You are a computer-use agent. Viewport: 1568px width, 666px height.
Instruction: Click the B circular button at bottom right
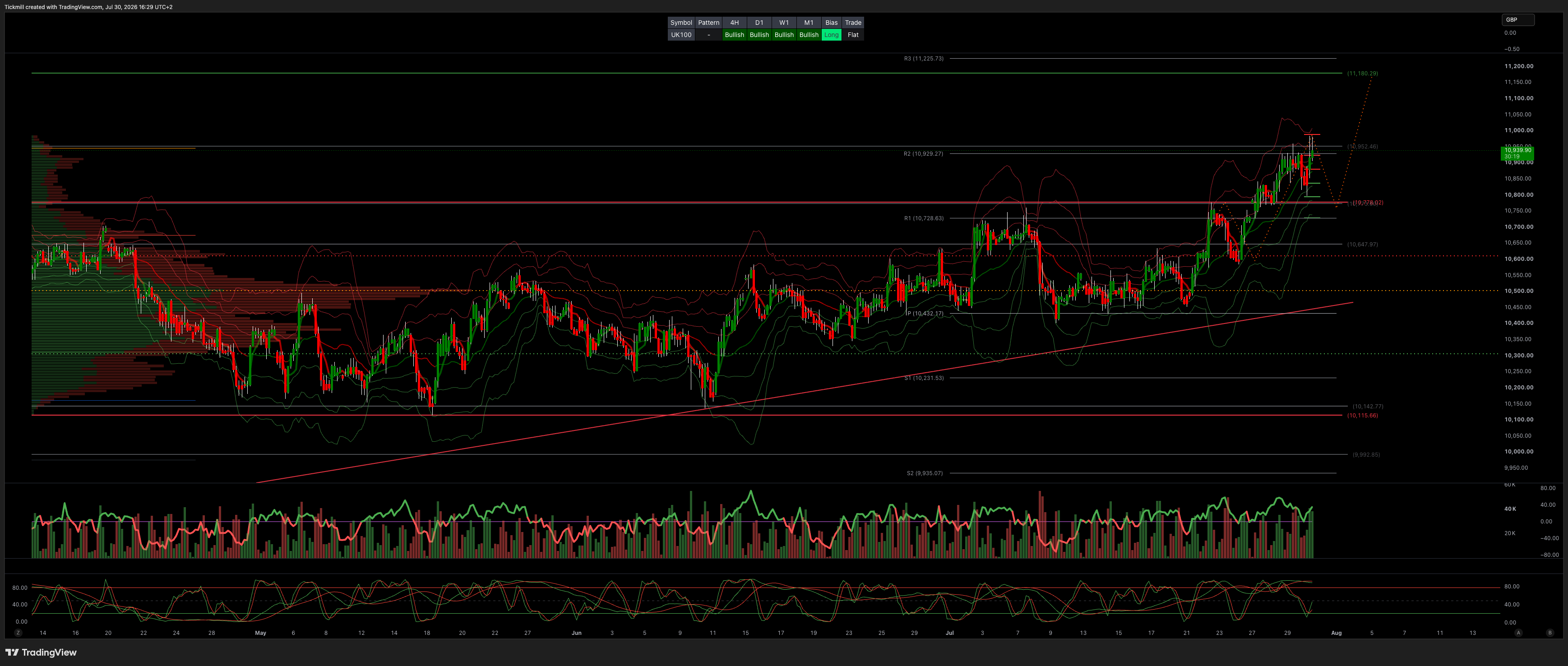pos(1550,633)
